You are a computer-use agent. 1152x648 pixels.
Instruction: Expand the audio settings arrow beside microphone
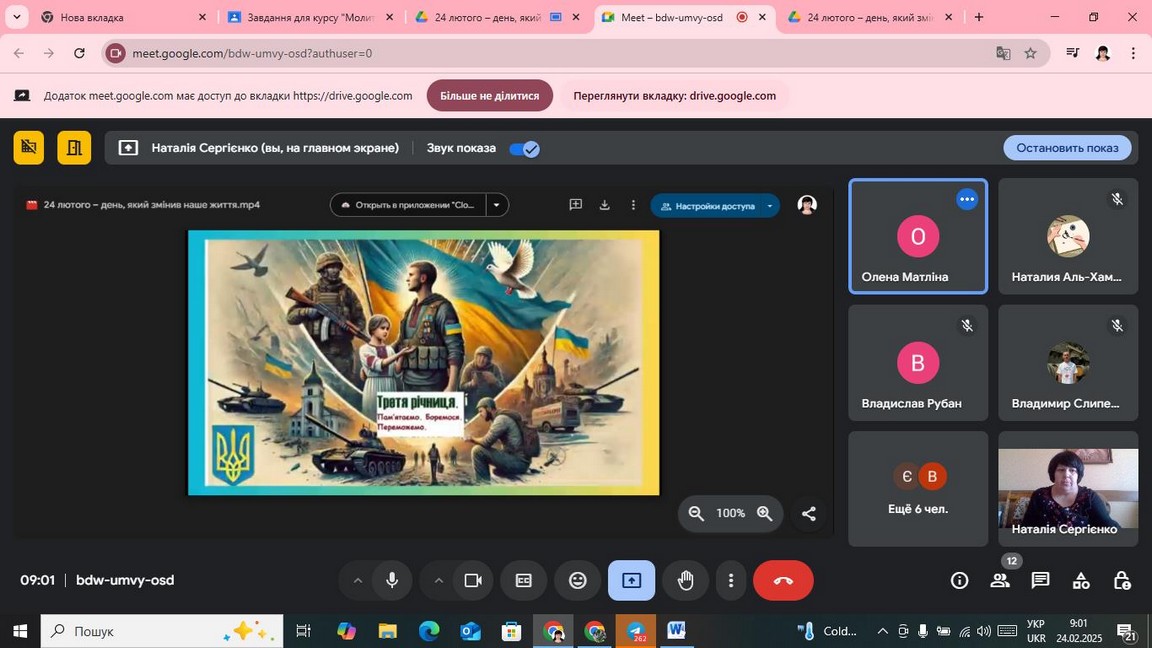[x=358, y=580]
